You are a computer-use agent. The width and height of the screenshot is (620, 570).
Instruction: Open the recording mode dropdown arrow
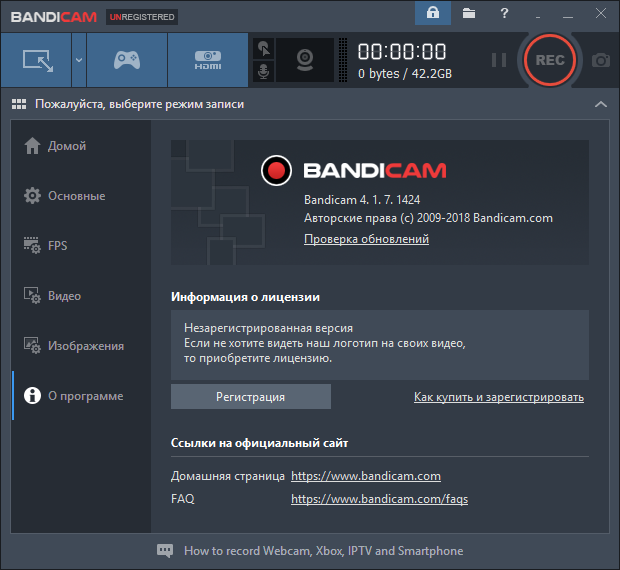[x=78, y=60]
